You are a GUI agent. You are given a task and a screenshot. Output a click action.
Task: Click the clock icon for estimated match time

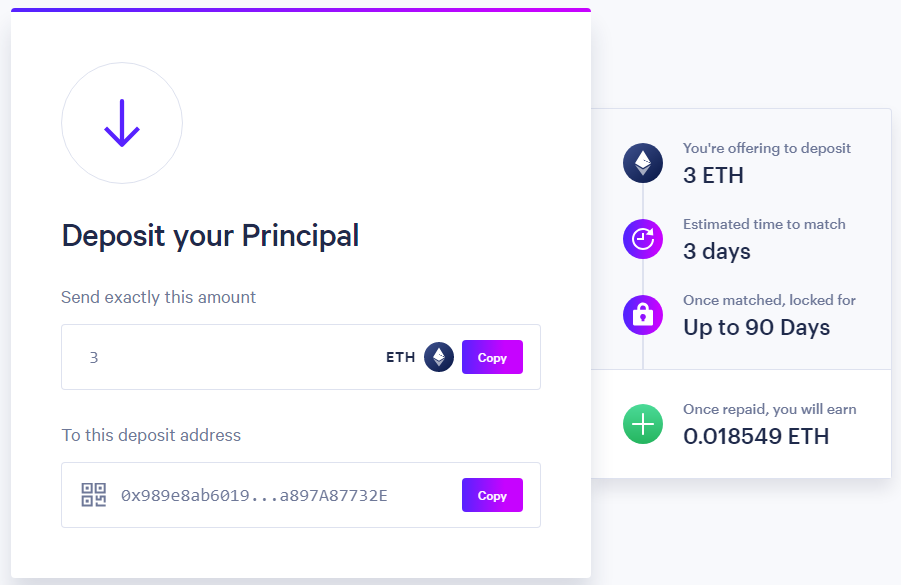pyautogui.click(x=643, y=239)
